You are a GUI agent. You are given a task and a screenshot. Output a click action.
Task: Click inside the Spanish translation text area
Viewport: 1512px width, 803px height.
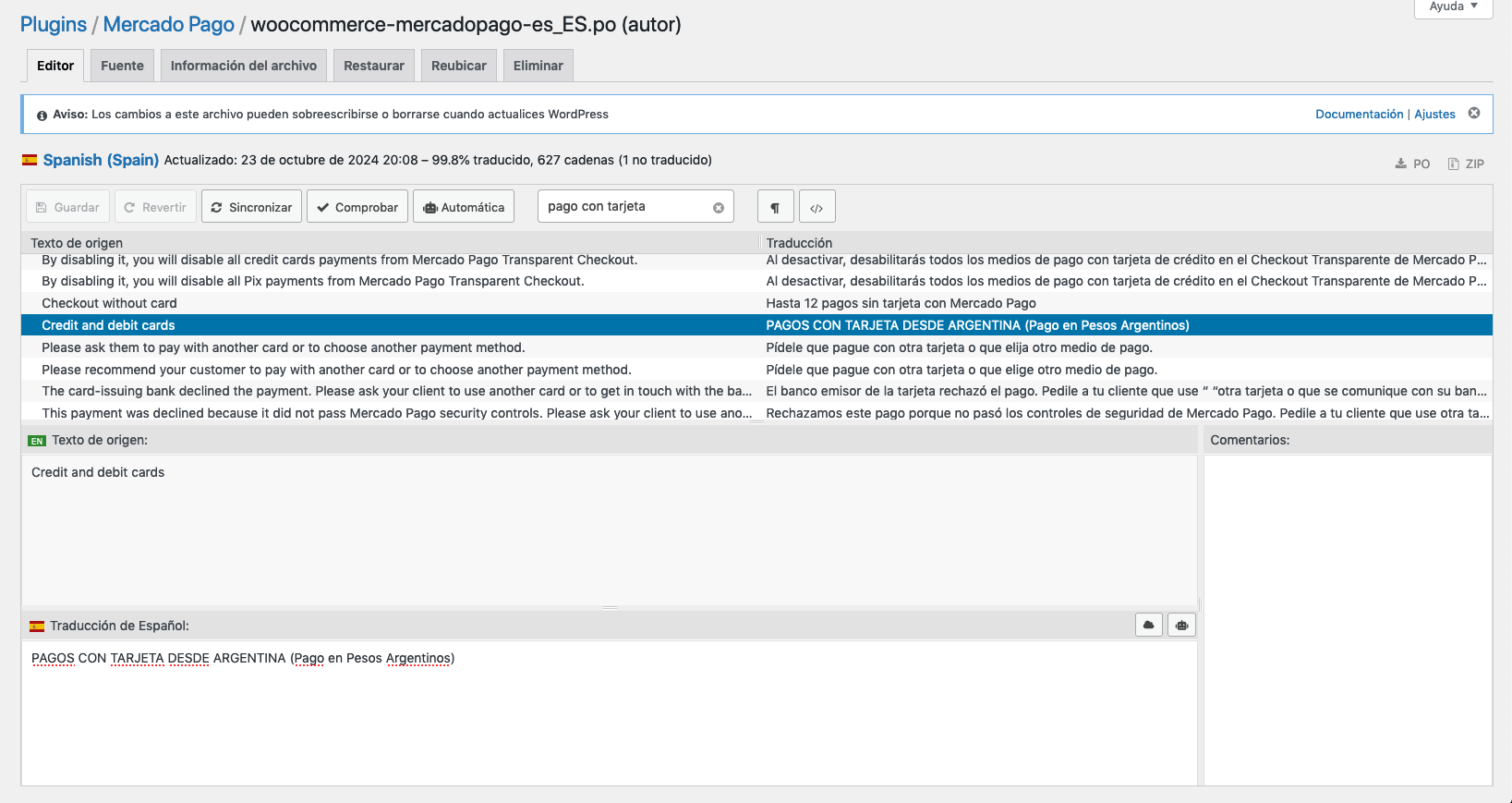point(610,712)
